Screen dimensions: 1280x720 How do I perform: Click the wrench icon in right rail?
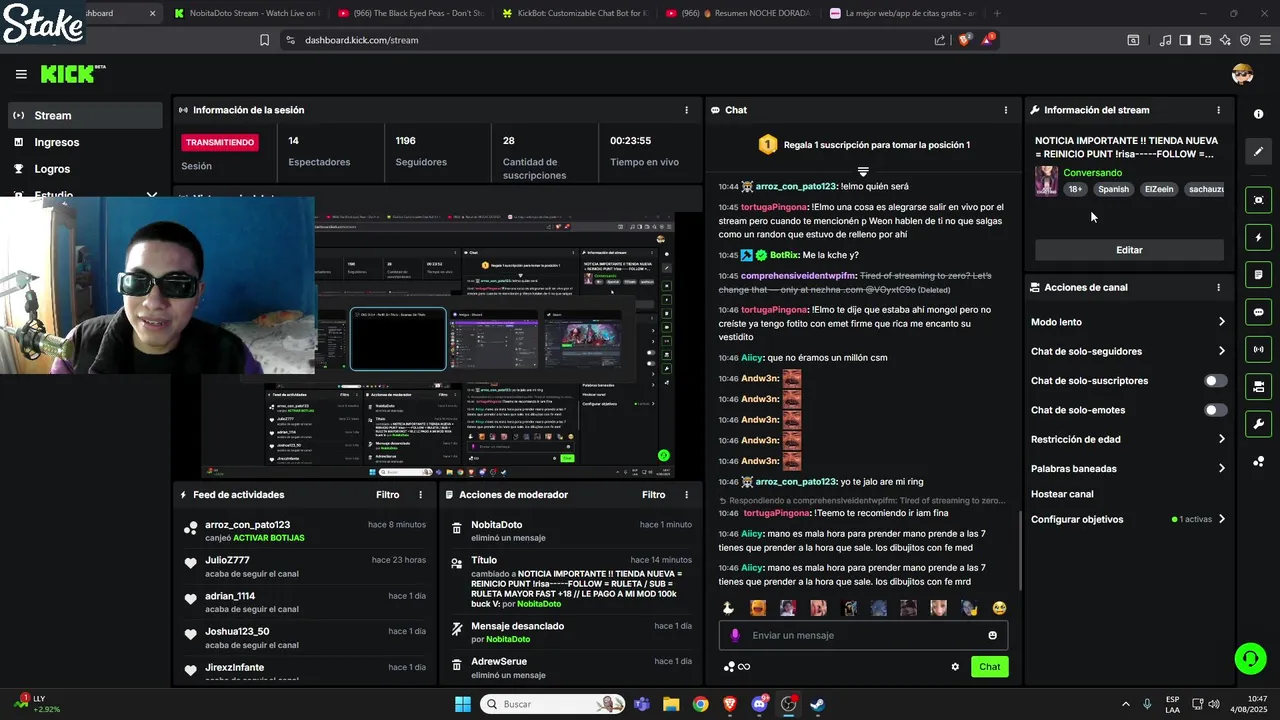click(1258, 424)
